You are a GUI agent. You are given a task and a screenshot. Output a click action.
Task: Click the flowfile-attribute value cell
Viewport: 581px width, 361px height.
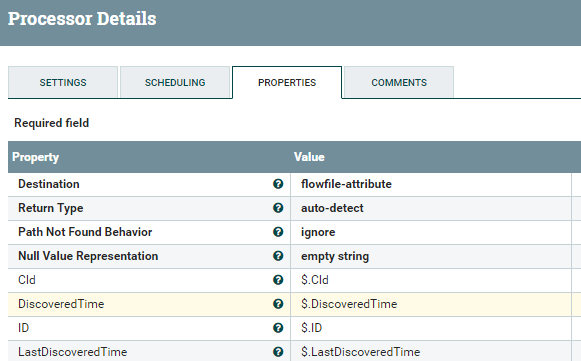tap(431, 184)
